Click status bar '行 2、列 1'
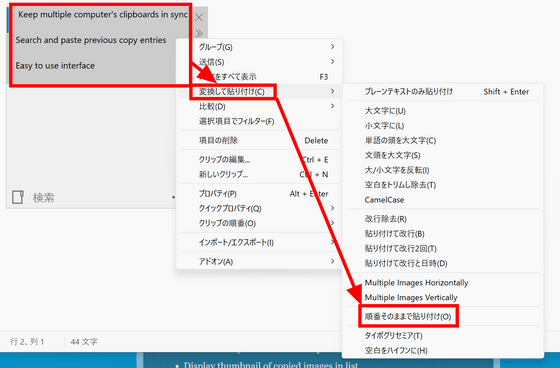The height and width of the screenshot is (368, 560). pyautogui.click(x=28, y=342)
